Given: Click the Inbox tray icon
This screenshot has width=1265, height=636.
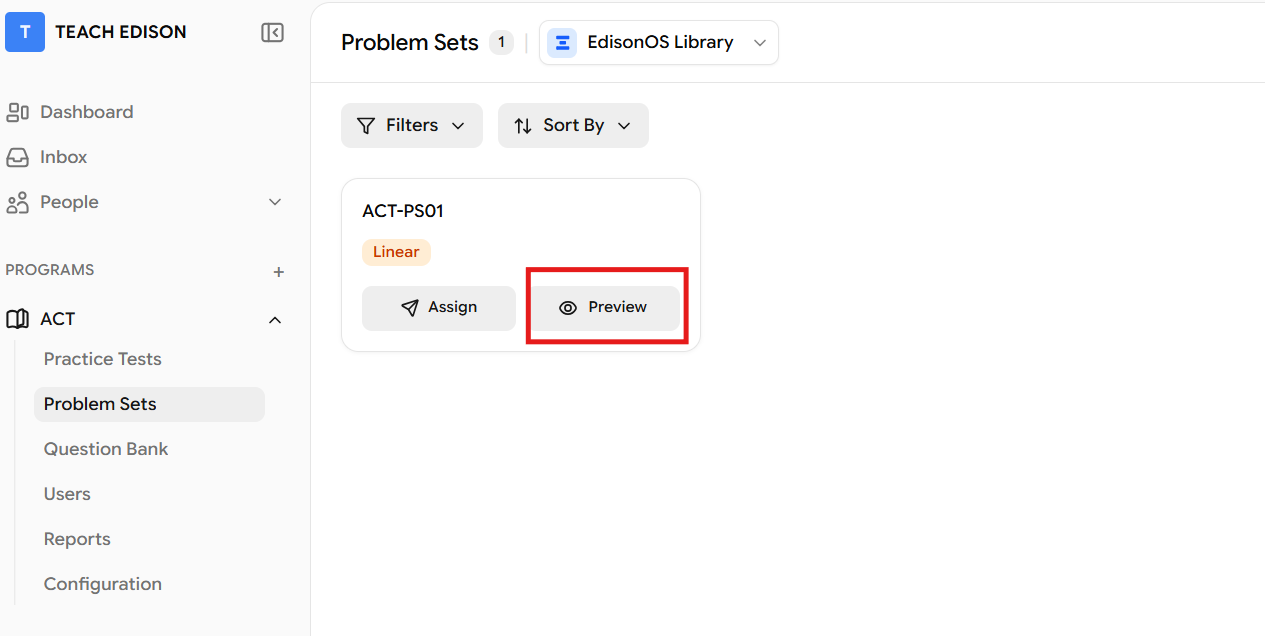Looking at the screenshot, I should point(18,157).
